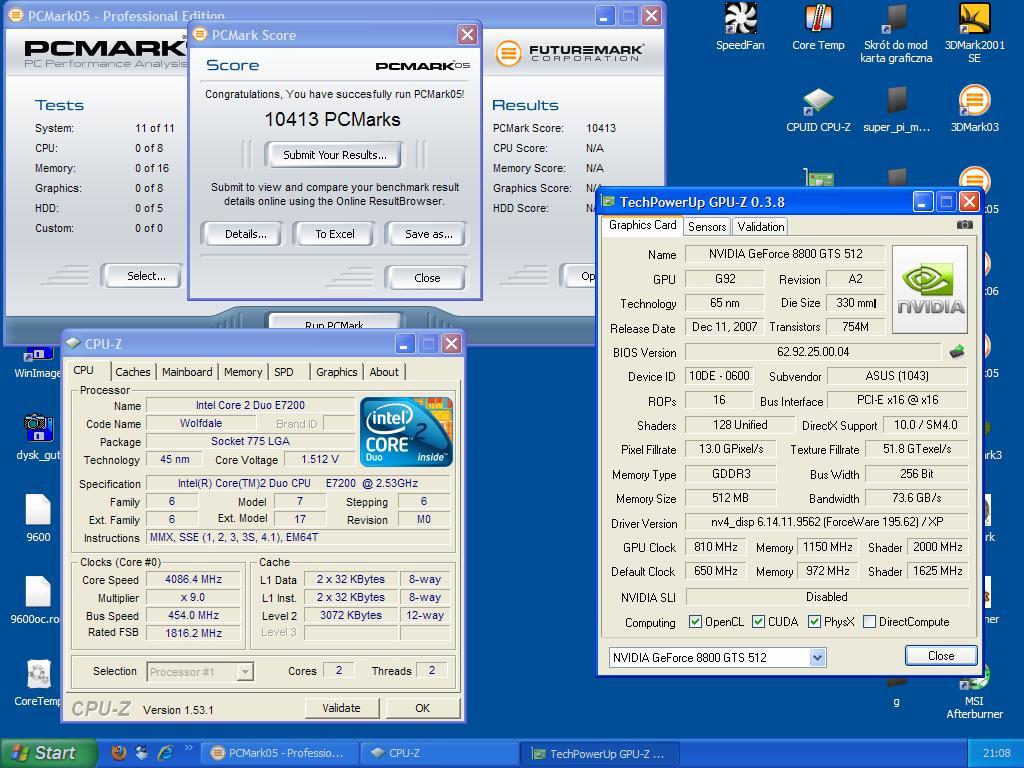Switch to the Caches tab in CPU-Z
This screenshot has width=1024, height=768.
coord(133,372)
